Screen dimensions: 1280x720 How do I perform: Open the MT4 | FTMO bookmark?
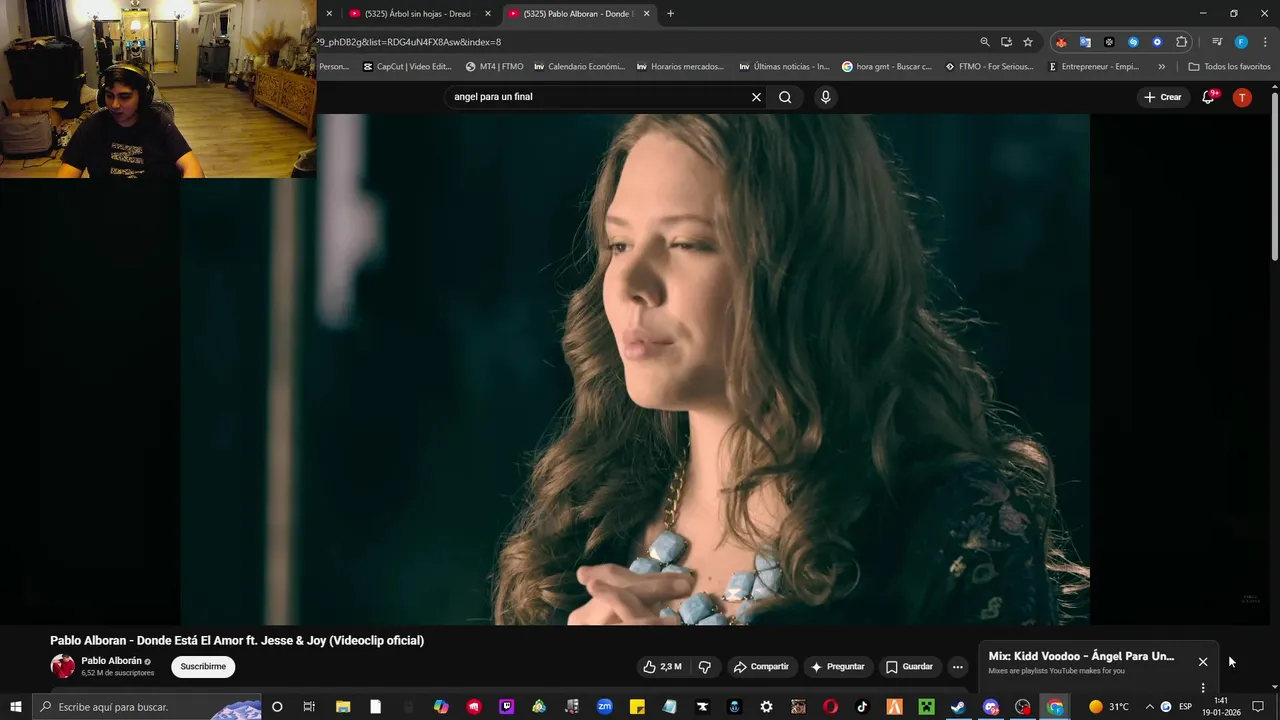(494, 67)
